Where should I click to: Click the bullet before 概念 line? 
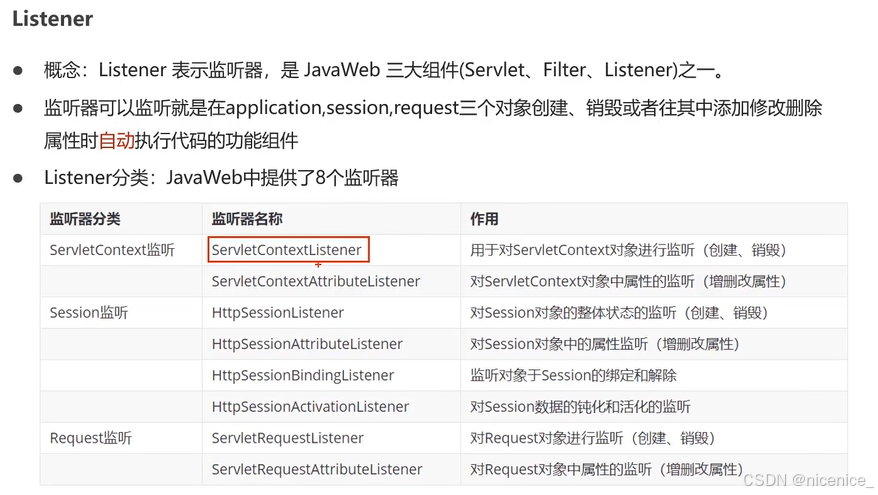pyautogui.click(x=18, y=71)
